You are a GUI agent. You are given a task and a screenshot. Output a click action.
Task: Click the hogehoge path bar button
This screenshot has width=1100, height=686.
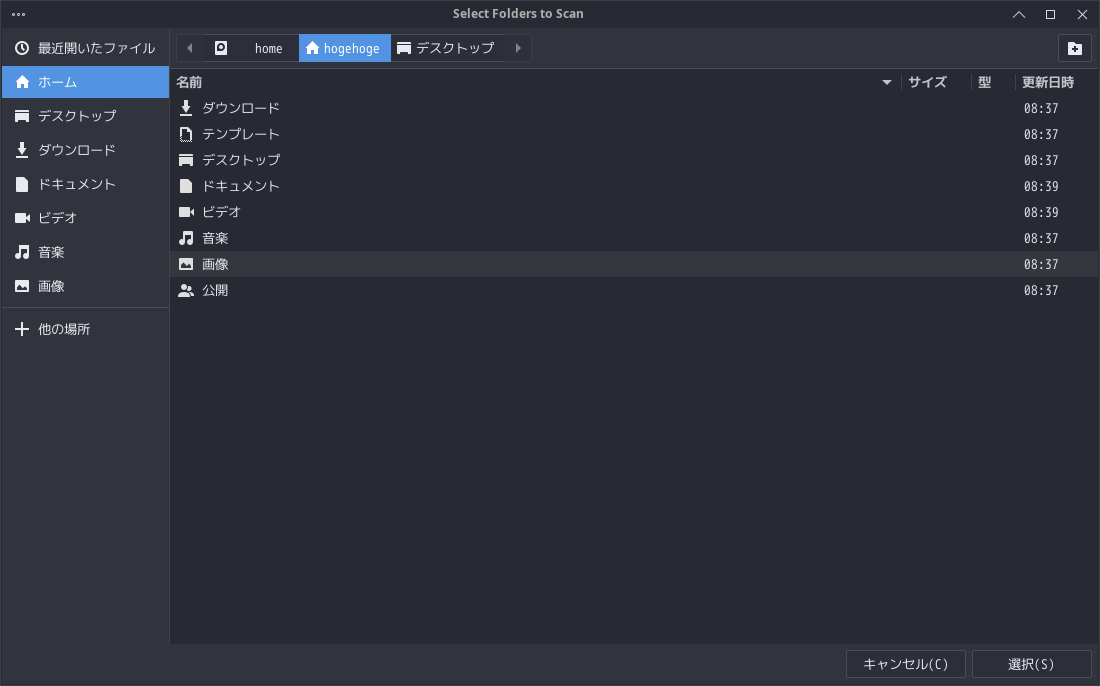(344, 48)
